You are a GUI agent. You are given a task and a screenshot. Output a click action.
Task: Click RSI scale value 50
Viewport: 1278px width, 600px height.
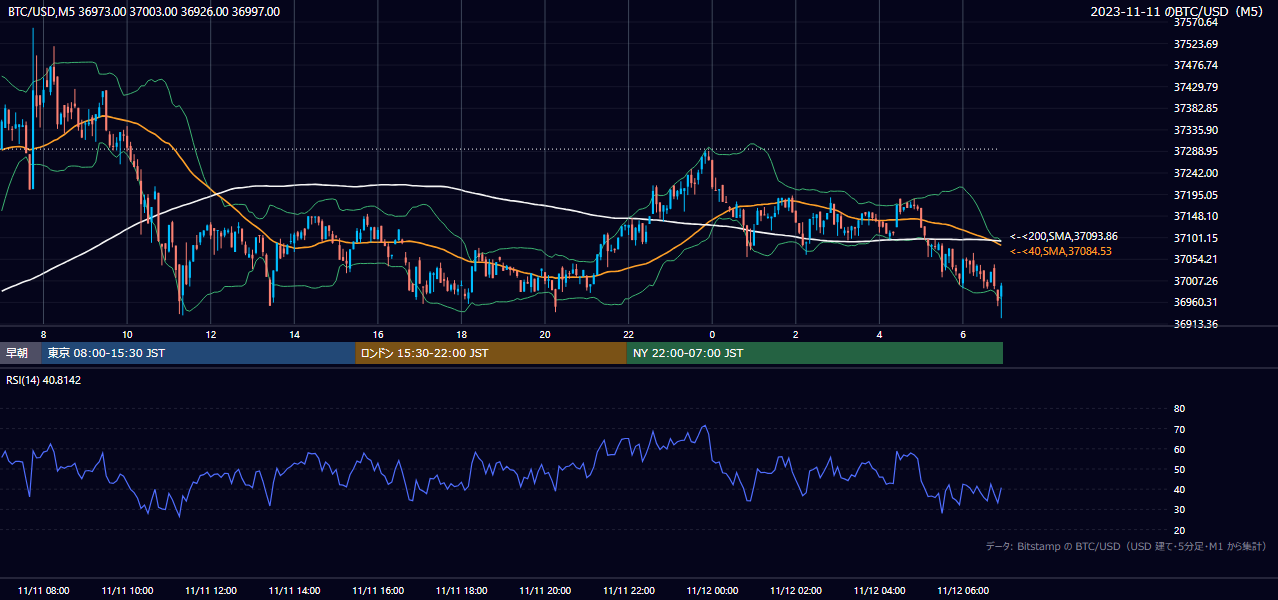click(x=1179, y=469)
